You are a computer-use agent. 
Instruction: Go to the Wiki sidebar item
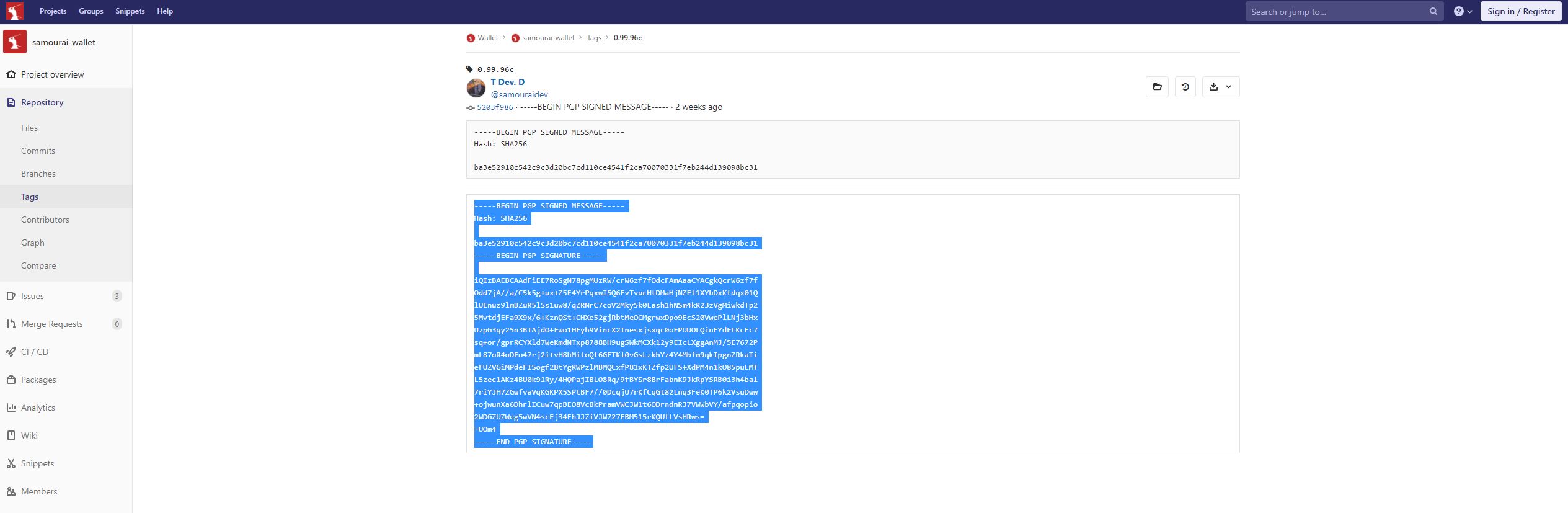click(29, 435)
